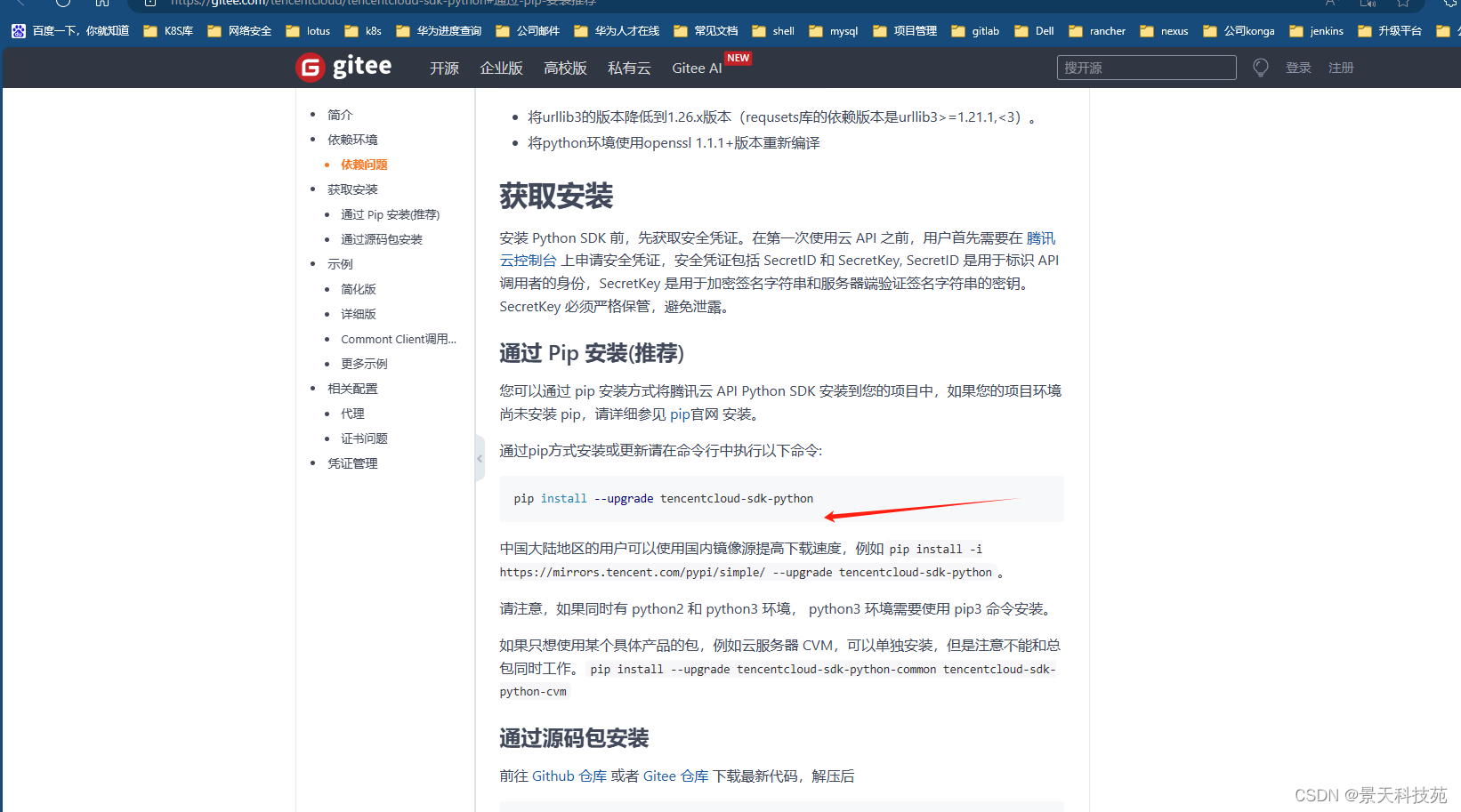Image resolution: width=1461 pixels, height=812 pixels.
Task: Toggle the lightbulb theme switch on Gitee navbar
Action: click(x=1260, y=67)
